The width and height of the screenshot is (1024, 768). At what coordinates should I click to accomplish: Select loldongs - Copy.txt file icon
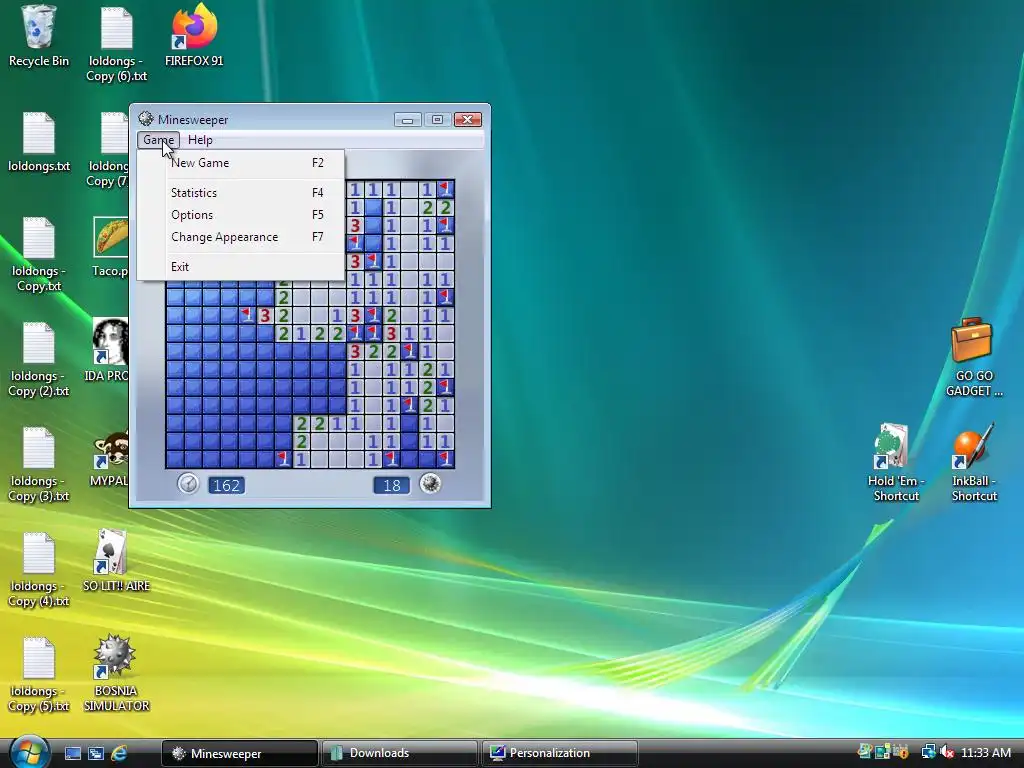[39, 238]
